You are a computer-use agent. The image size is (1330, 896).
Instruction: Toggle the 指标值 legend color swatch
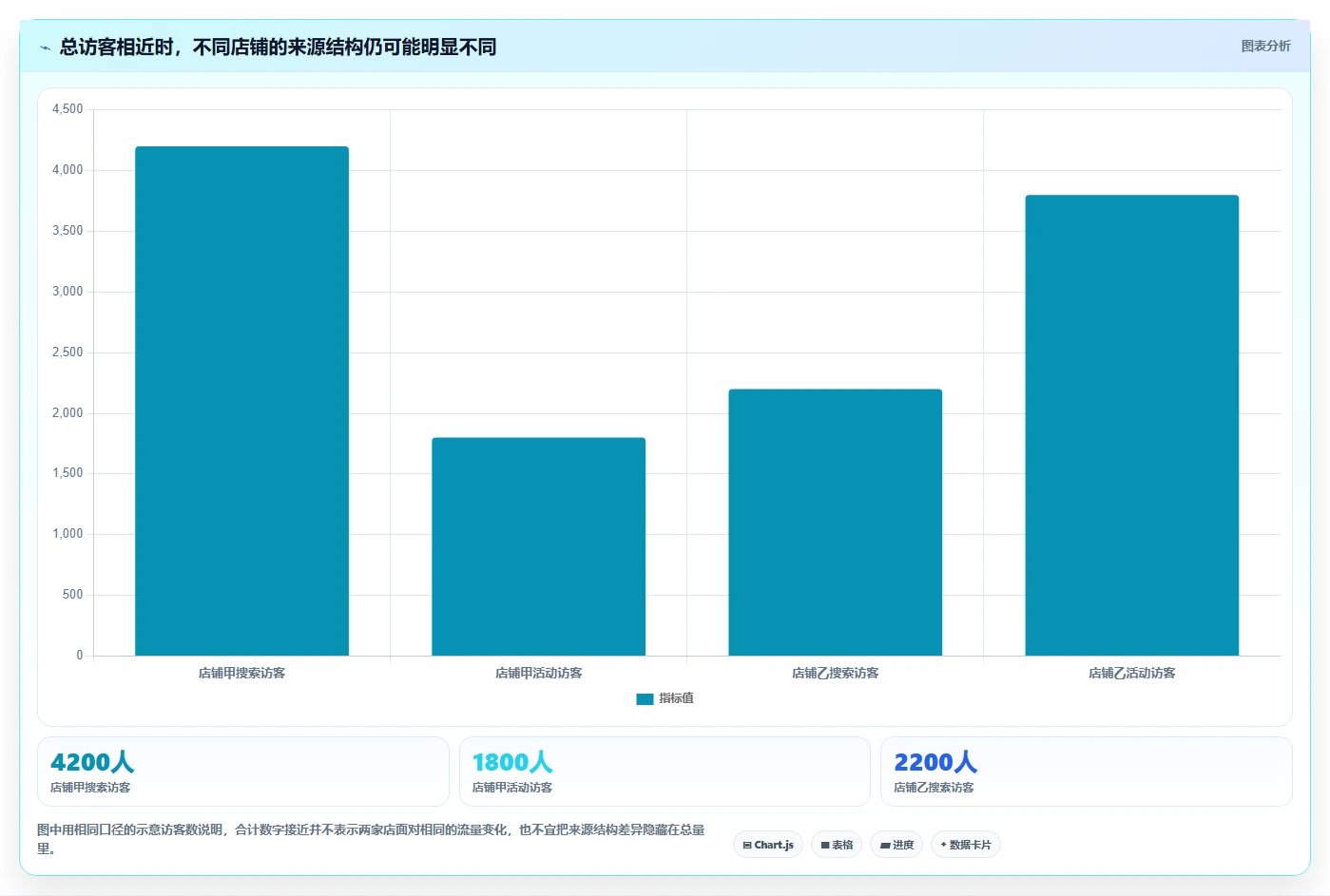point(645,698)
